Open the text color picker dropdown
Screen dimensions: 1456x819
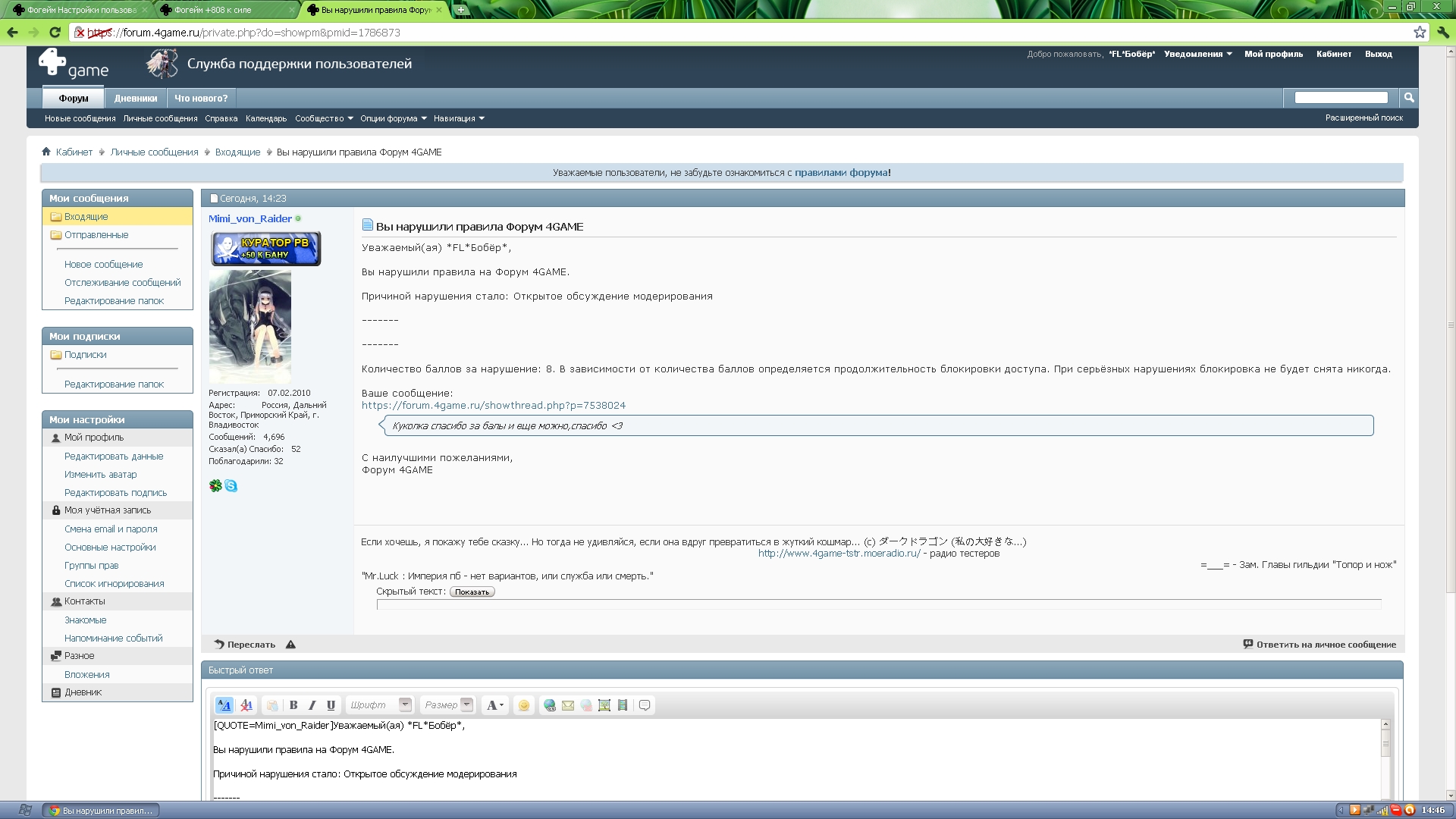coord(495,705)
